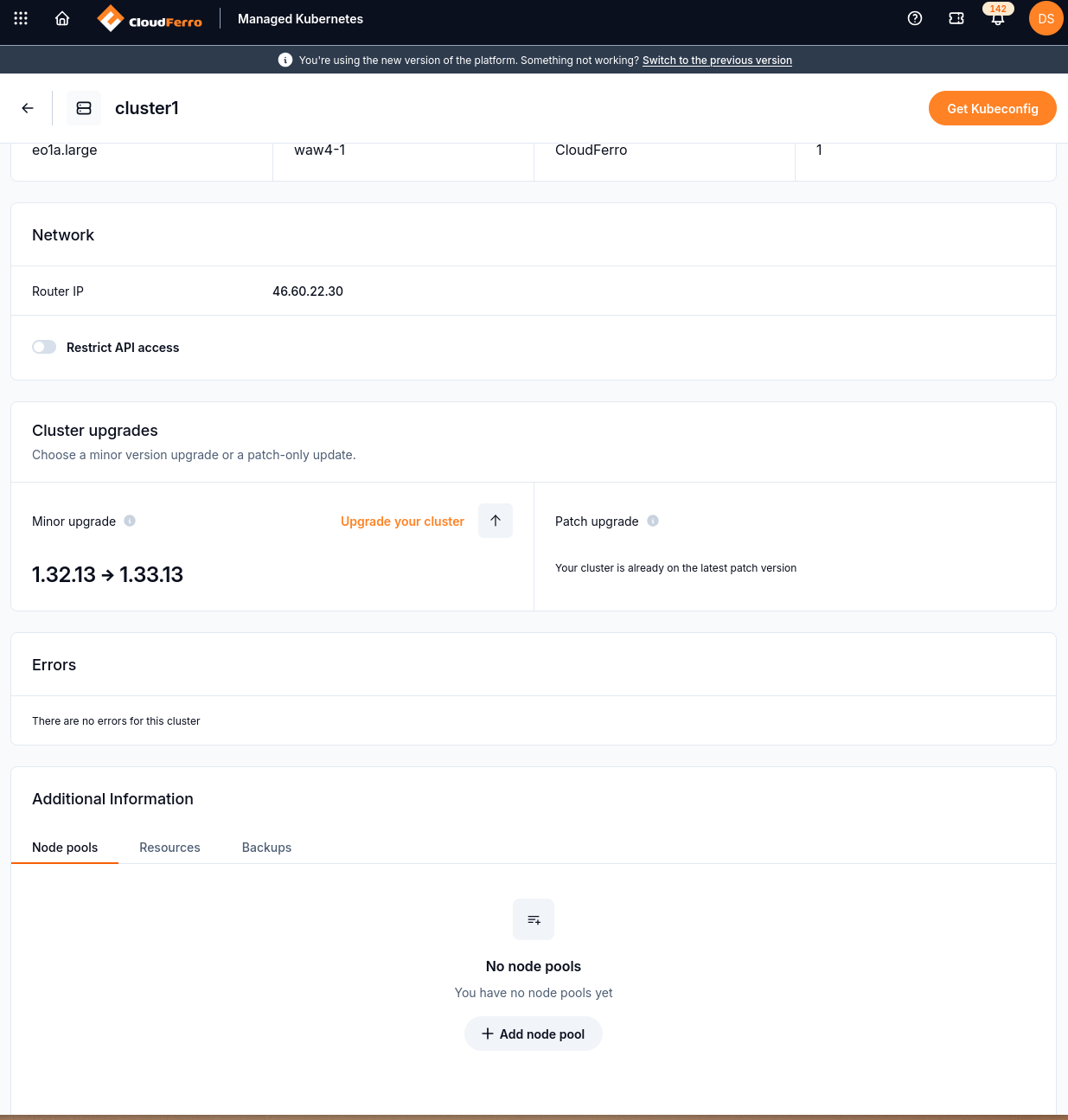Click 'Your cluster is already on the latest patch version'
This screenshot has width=1068, height=1120.
coord(675,568)
